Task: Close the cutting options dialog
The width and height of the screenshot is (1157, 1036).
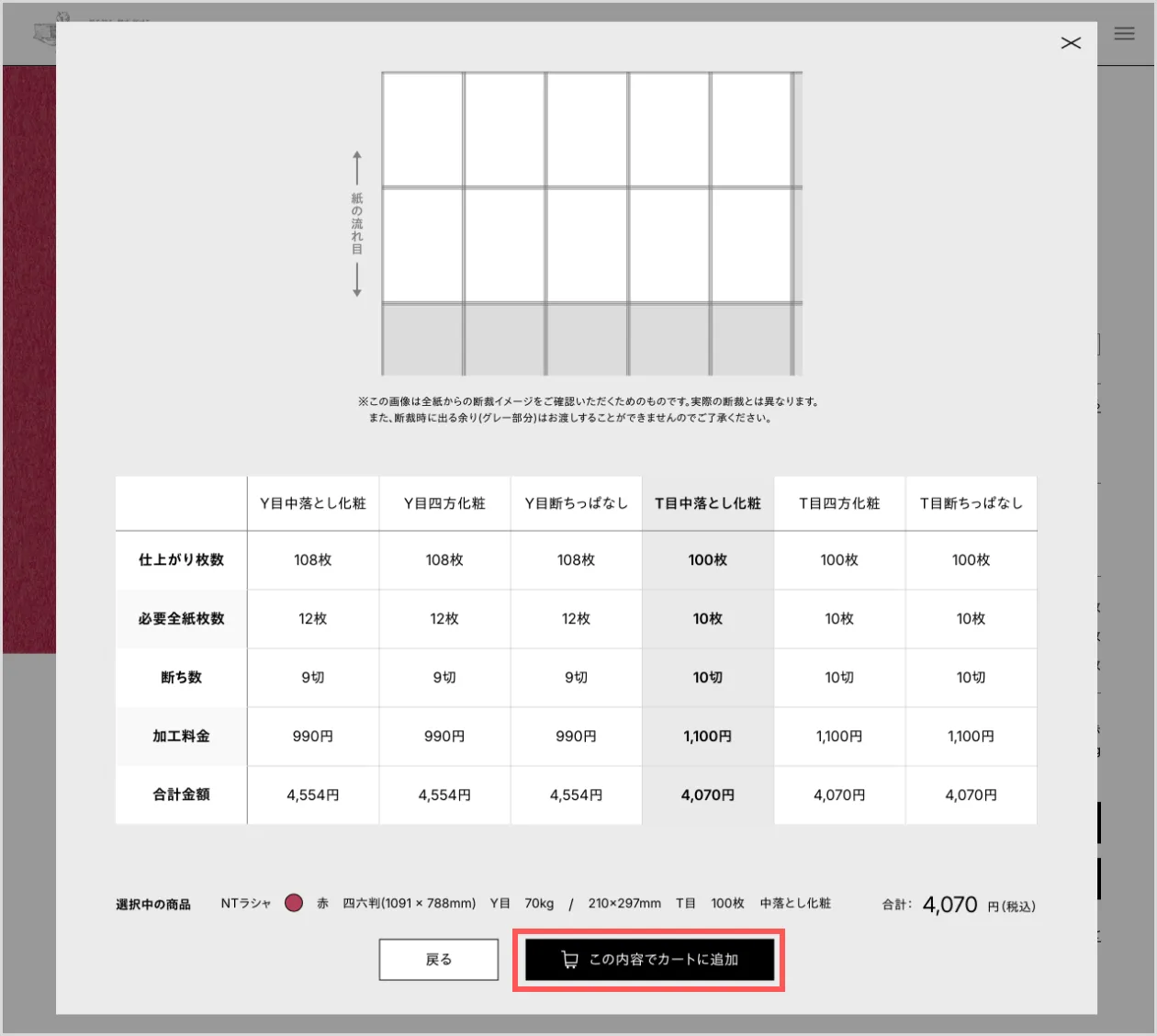Action: (1071, 43)
